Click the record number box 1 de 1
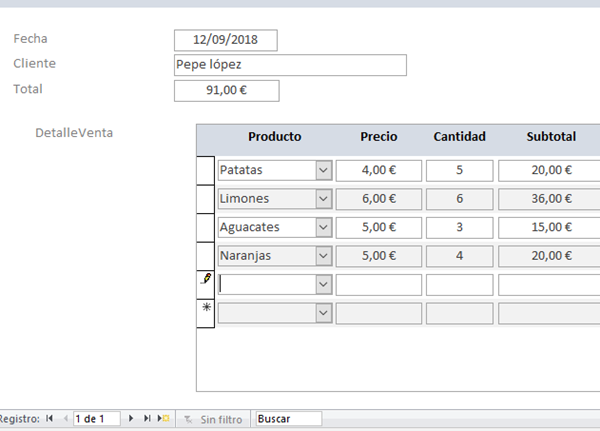 click(x=97, y=419)
